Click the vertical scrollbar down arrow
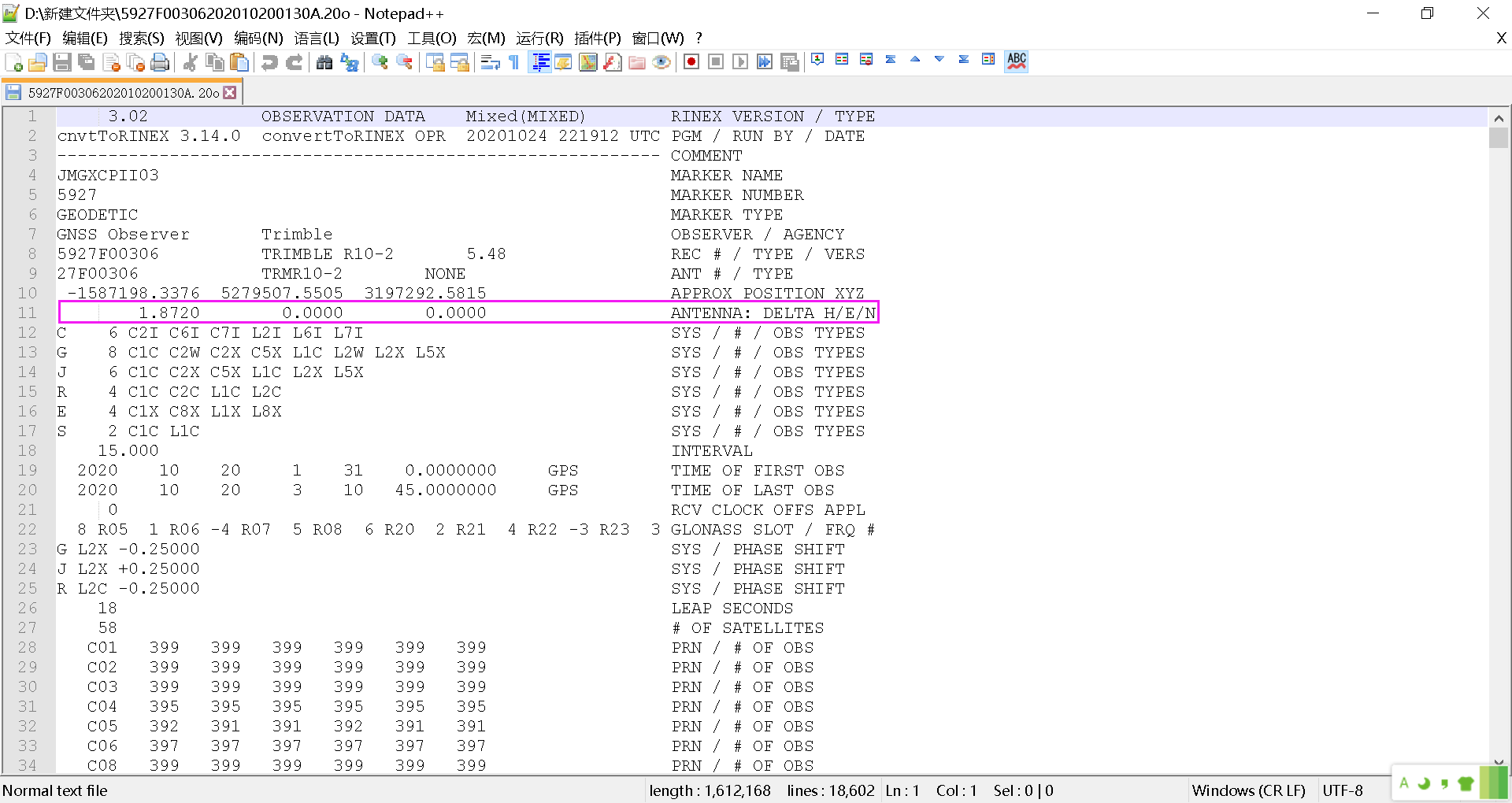Image resolution: width=1512 pixels, height=803 pixels. pos(1498,763)
